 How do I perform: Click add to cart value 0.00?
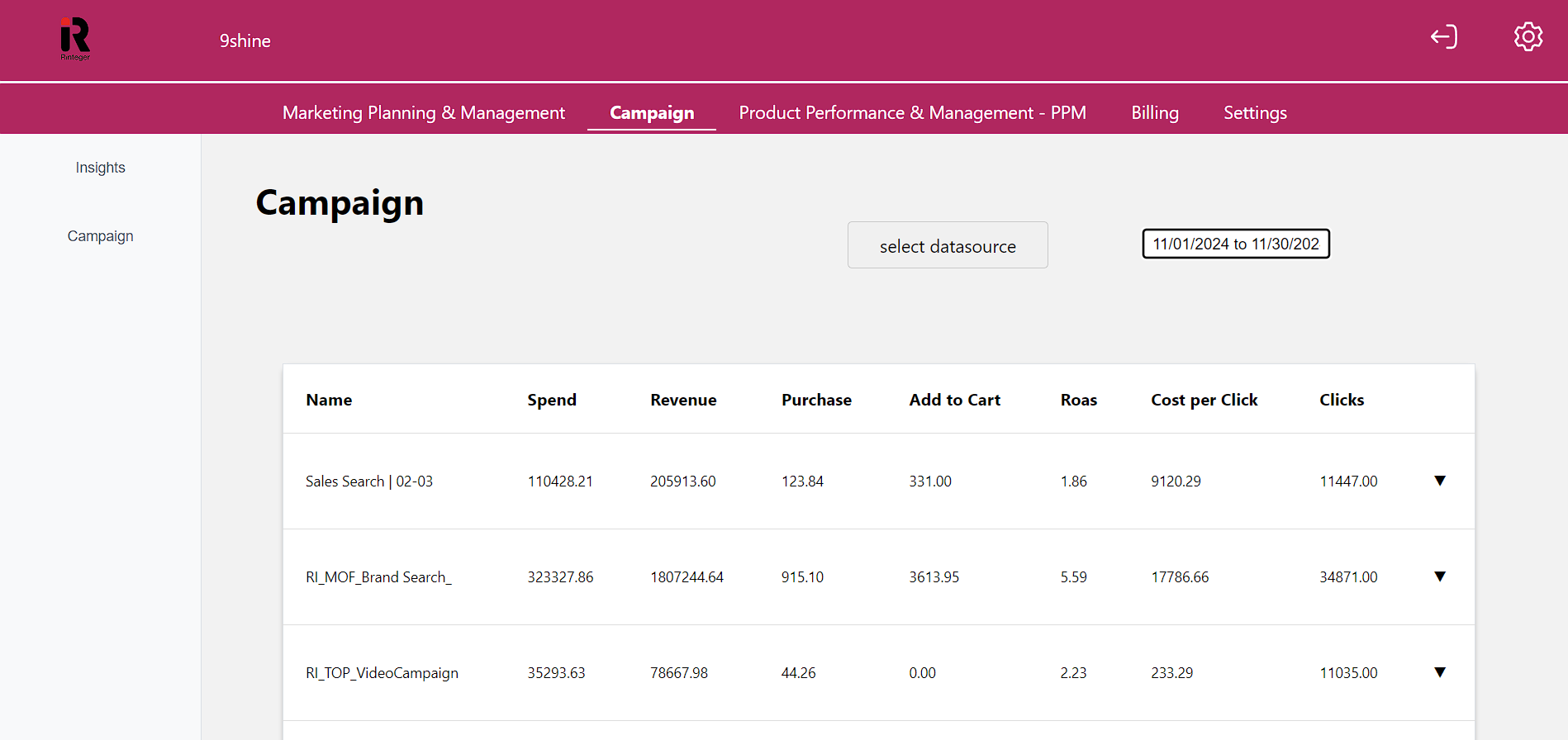(922, 673)
